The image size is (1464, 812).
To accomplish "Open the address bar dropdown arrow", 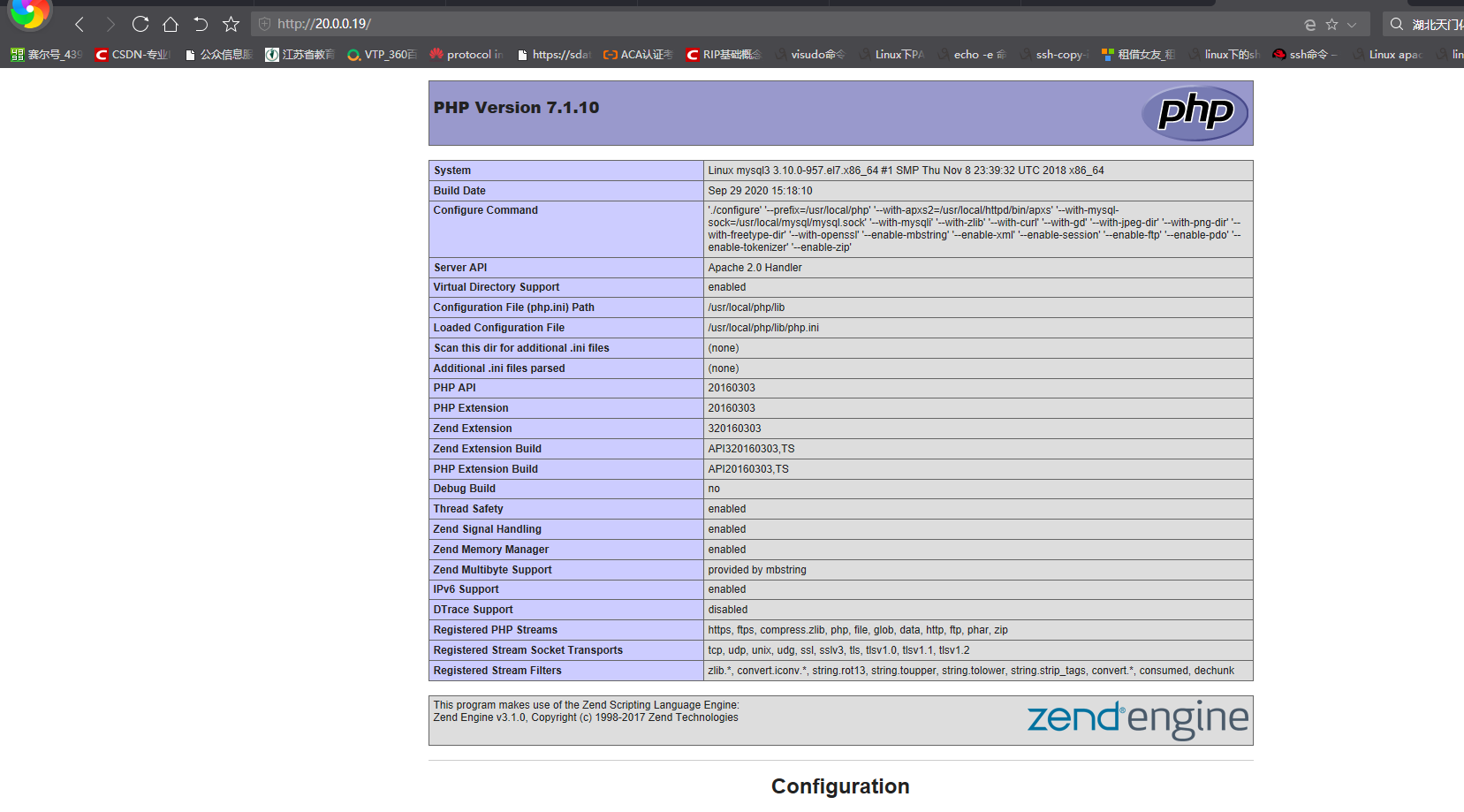I will coord(1352,25).
